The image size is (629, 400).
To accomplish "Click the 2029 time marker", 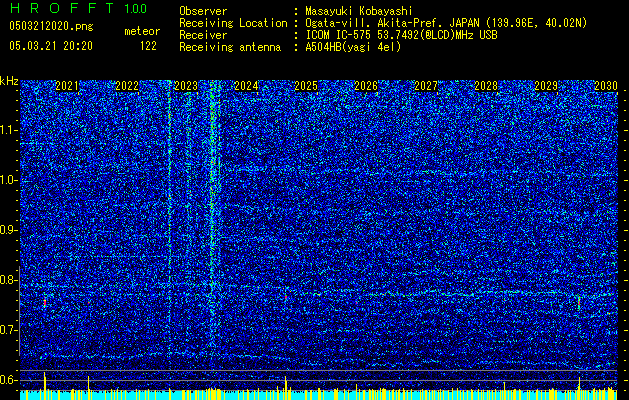I will click(x=546, y=86).
